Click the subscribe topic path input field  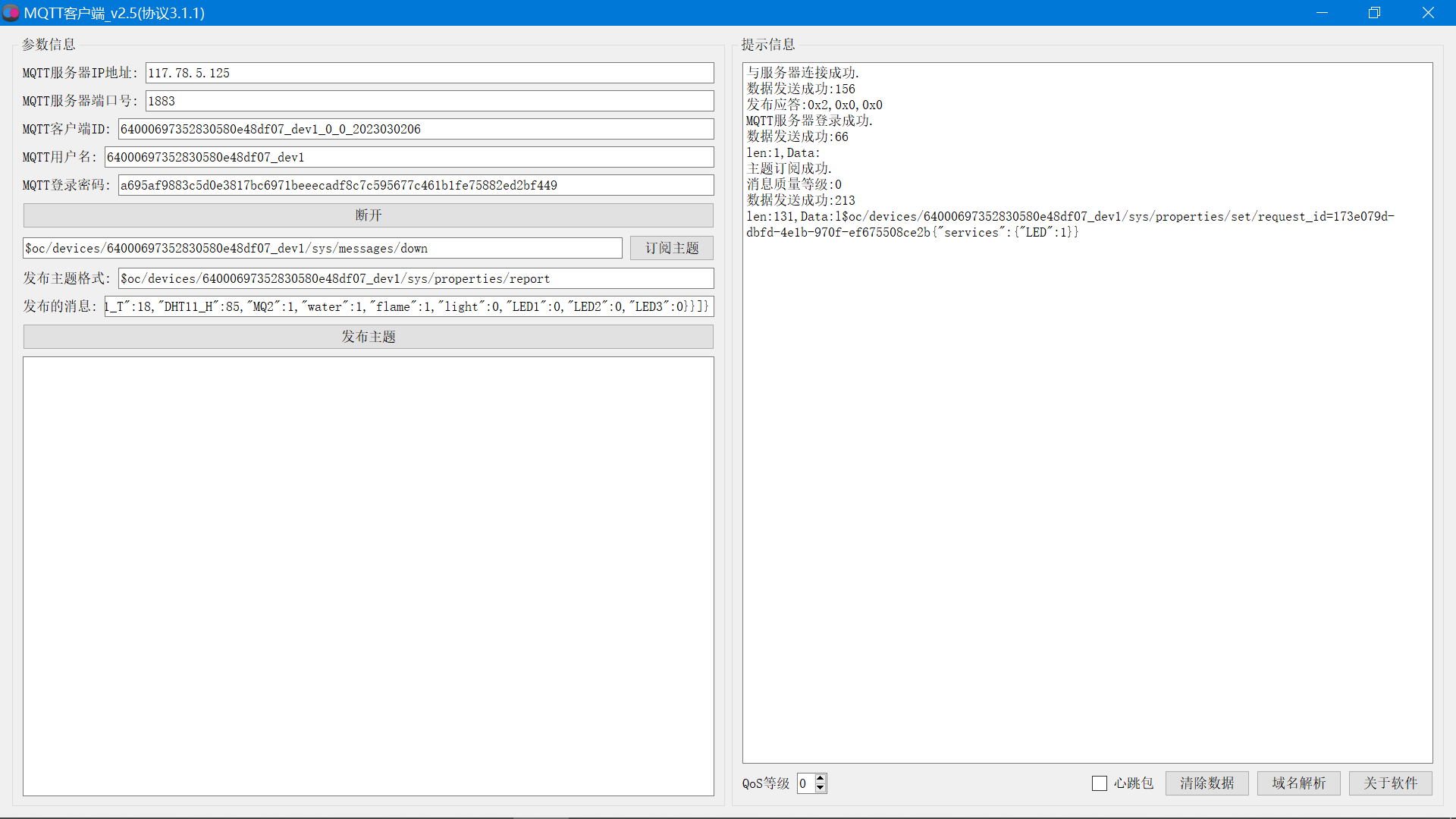click(x=322, y=248)
